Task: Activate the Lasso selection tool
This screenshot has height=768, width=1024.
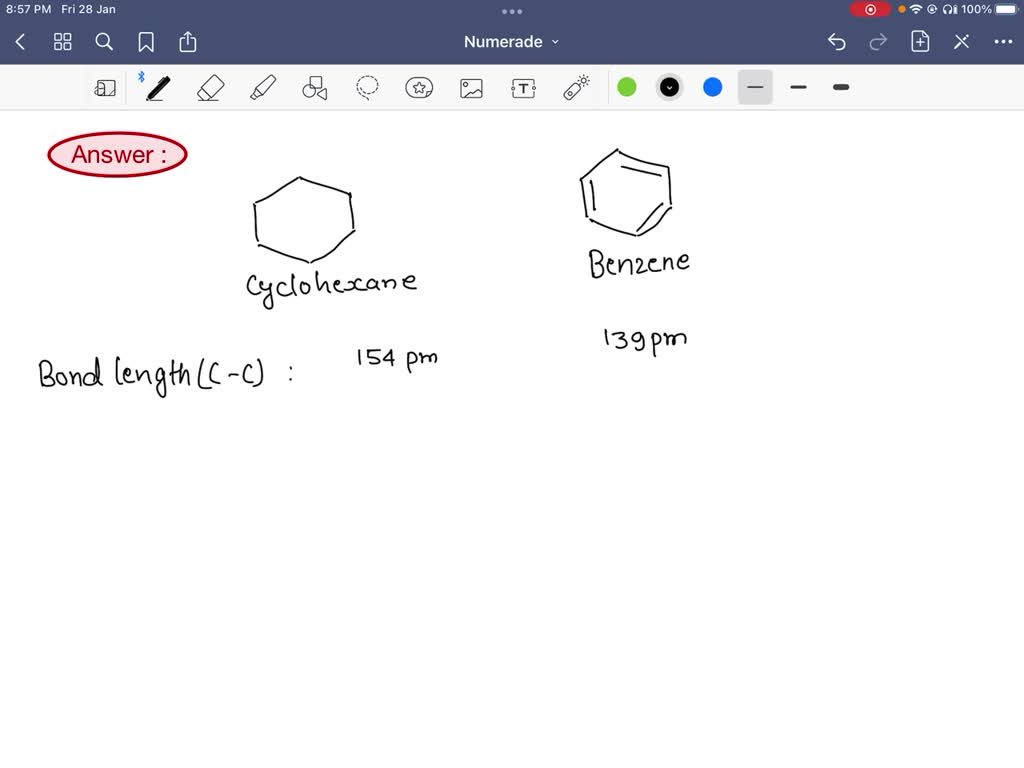Action: click(x=367, y=87)
